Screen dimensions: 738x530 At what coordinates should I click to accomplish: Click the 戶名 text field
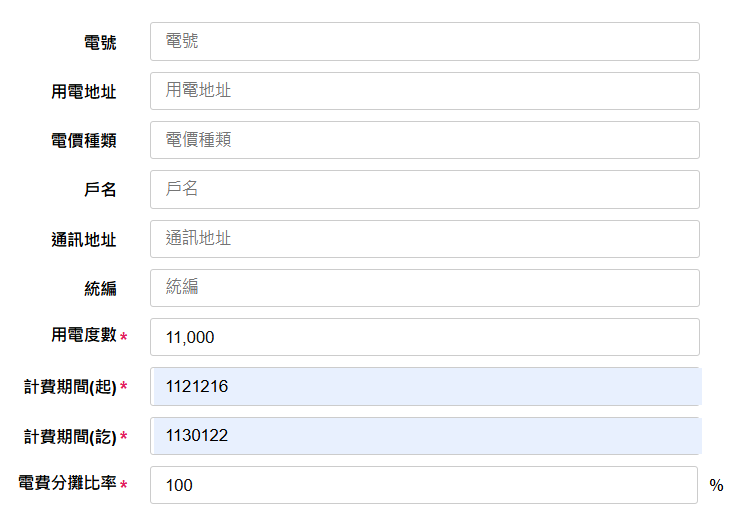tap(425, 190)
